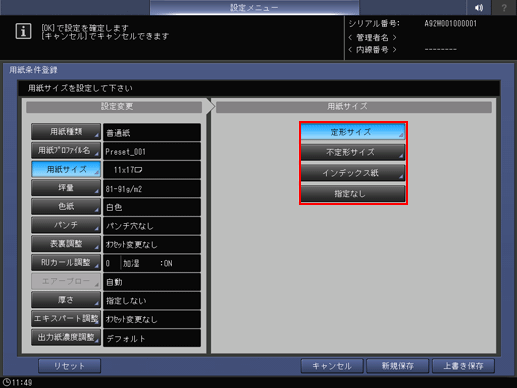Click the 用紙サイズ panel header
The image size is (517, 388).
(x=354, y=107)
